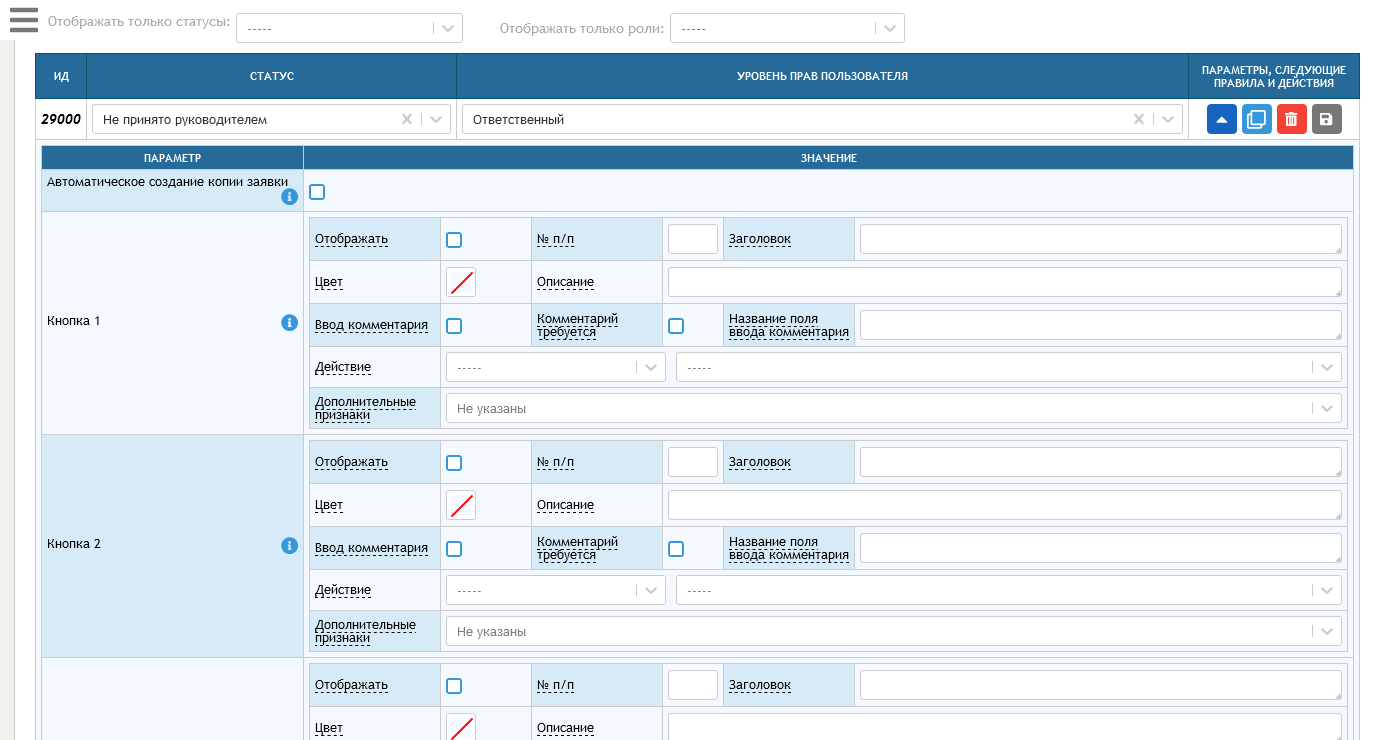Viewport: 1380px width, 740px height.
Task: Focus the 'Описание' field for Кнопка 1
Action: click(1005, 282)
